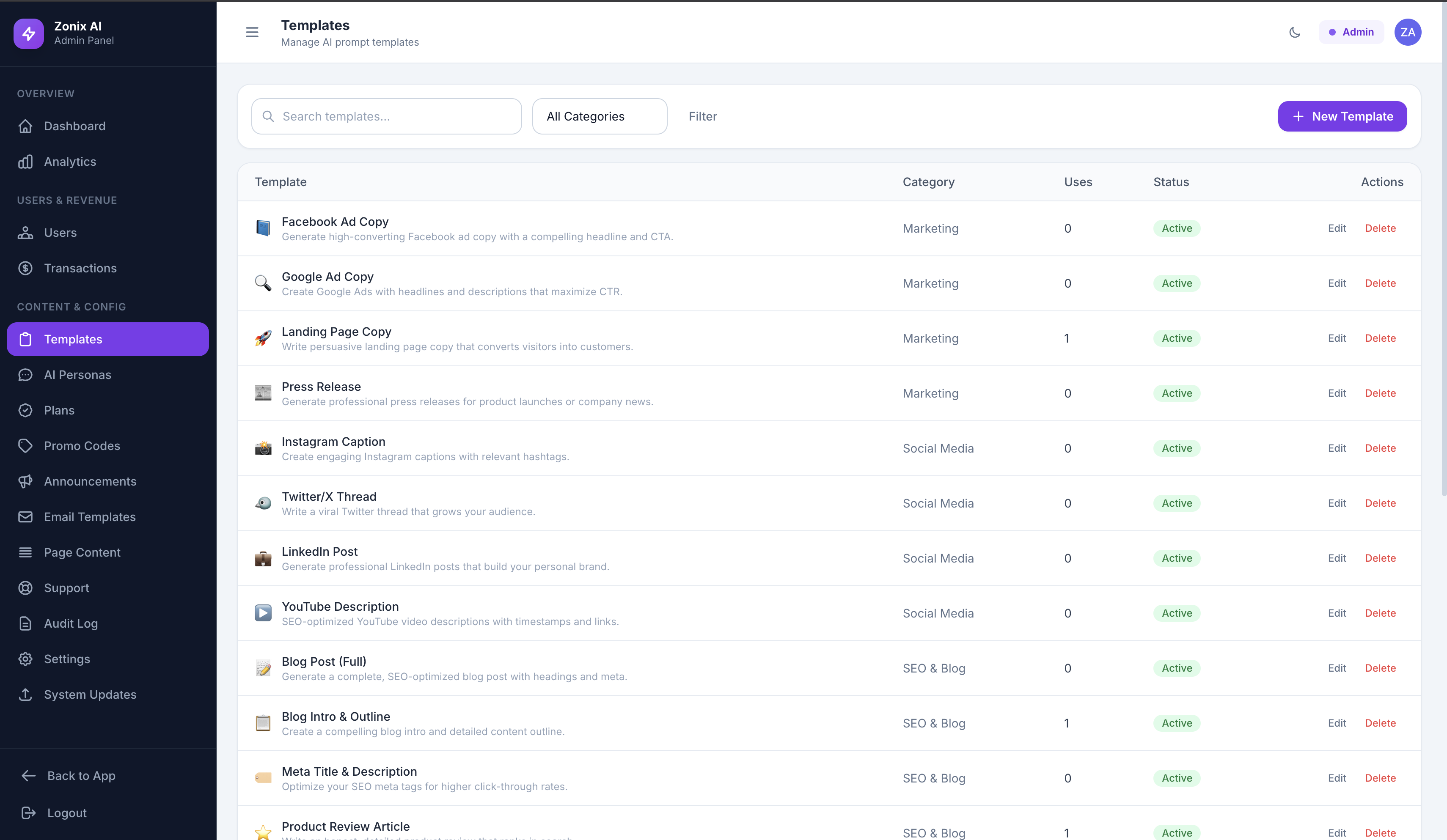This screenshot has height=840, width=1447.
Task: Click the Dashboard home icon
Action: [x=25, y=126]
